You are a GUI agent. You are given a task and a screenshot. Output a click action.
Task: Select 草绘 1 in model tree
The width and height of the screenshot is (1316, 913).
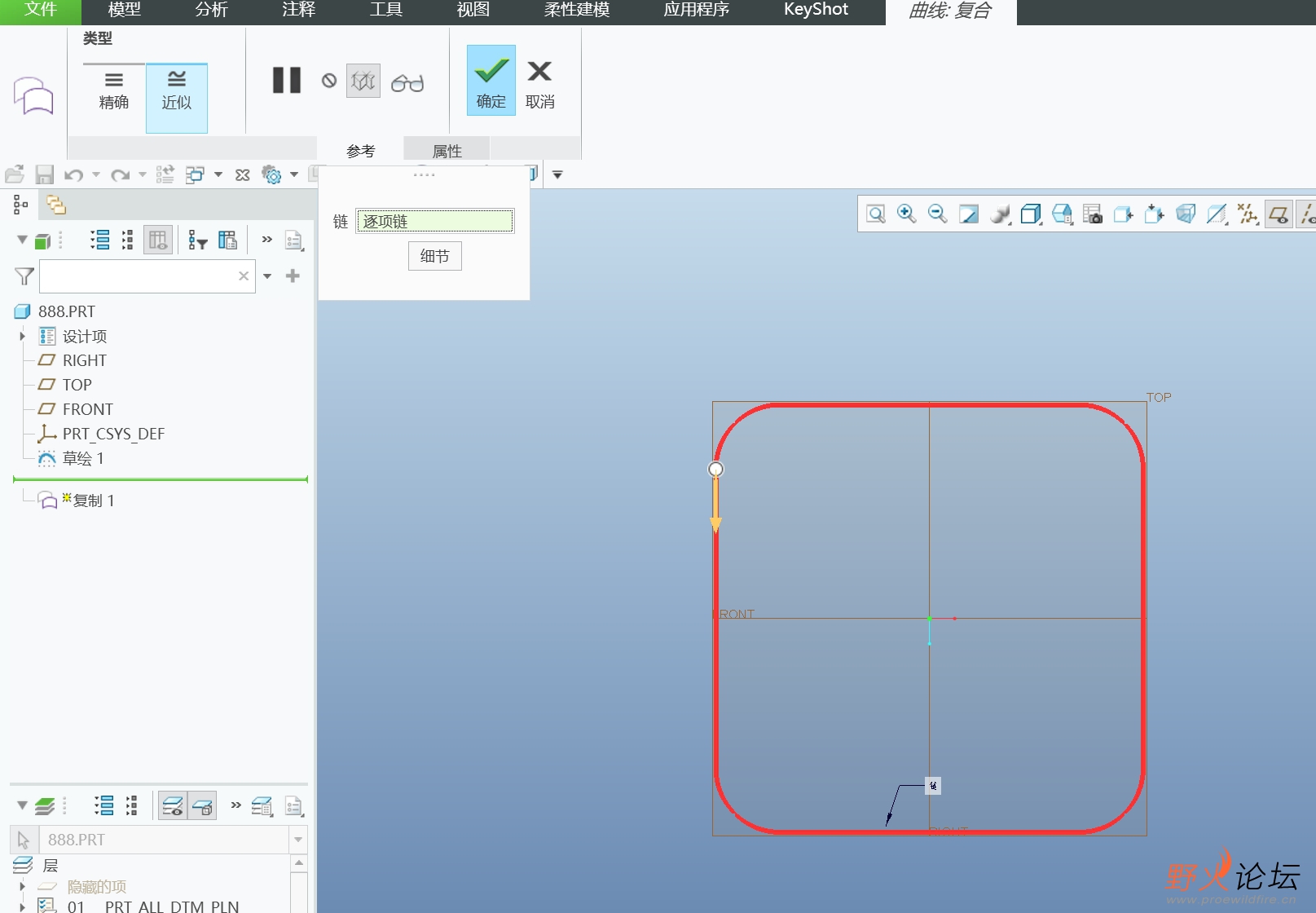tap(83, 459)
